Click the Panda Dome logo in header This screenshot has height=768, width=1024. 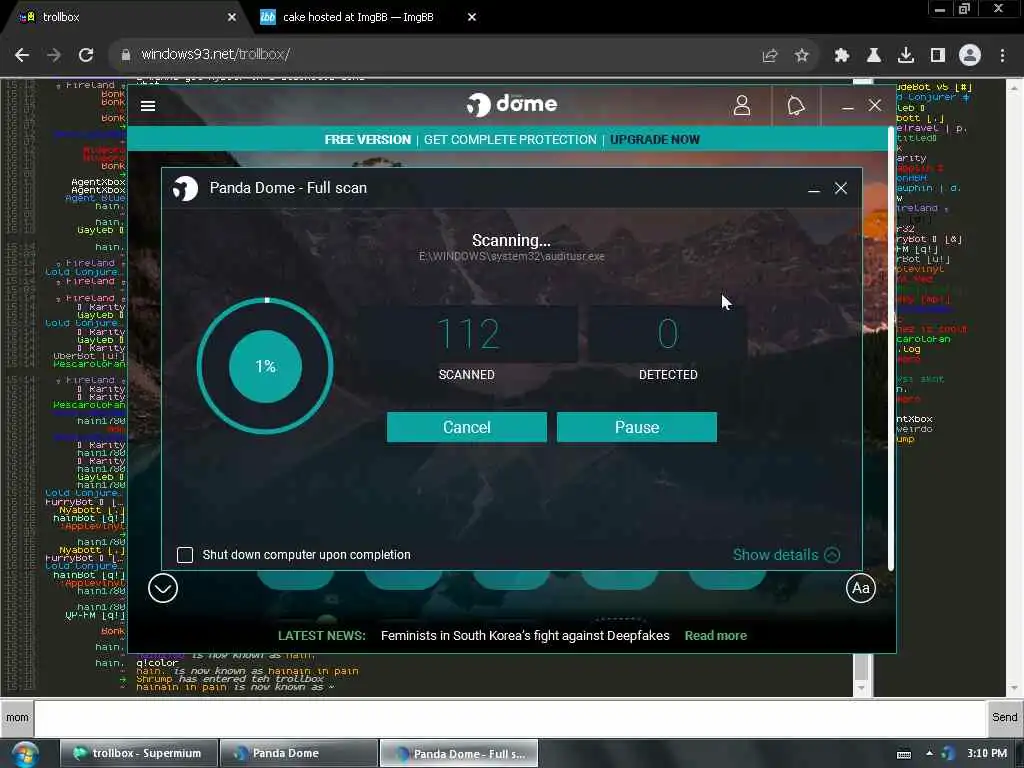coord(512,104)
